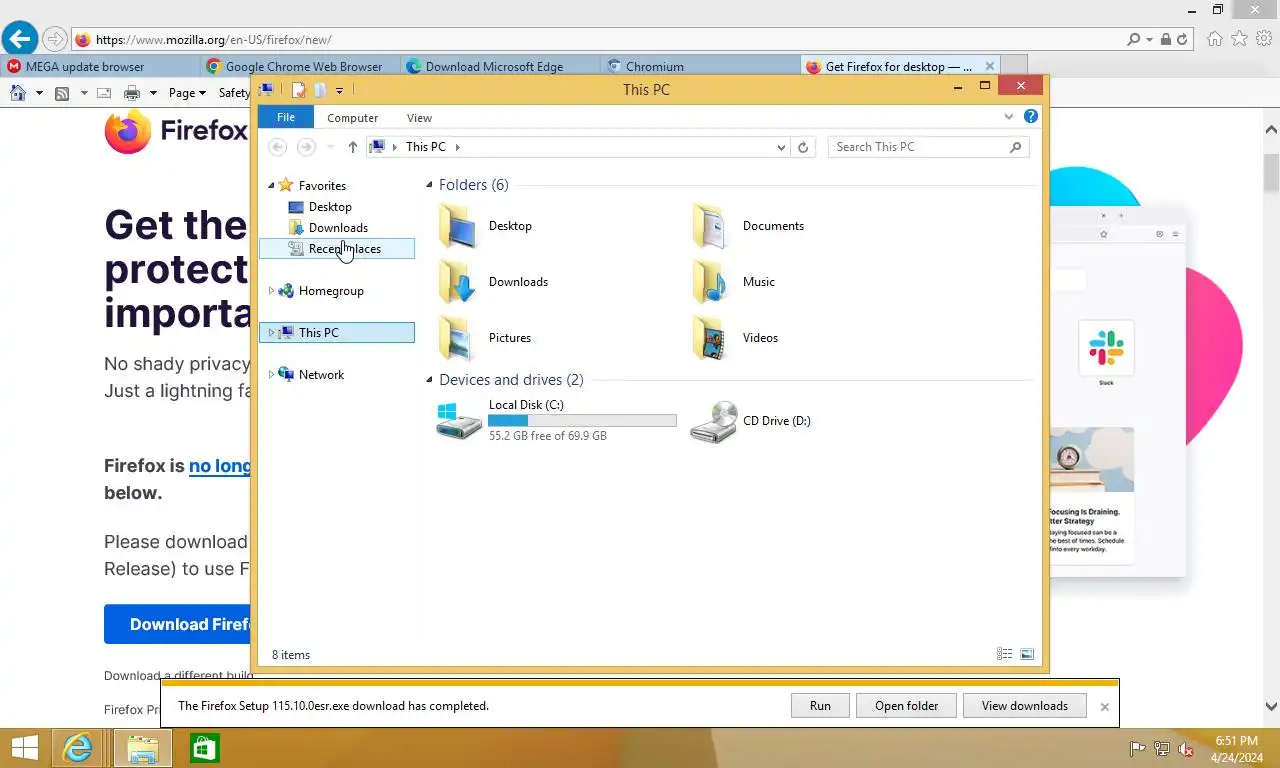Open Explorer Help question mark icon
Image resolution: width=1280 pixels, height=768 pixels.
click(x=1031, y=117)
